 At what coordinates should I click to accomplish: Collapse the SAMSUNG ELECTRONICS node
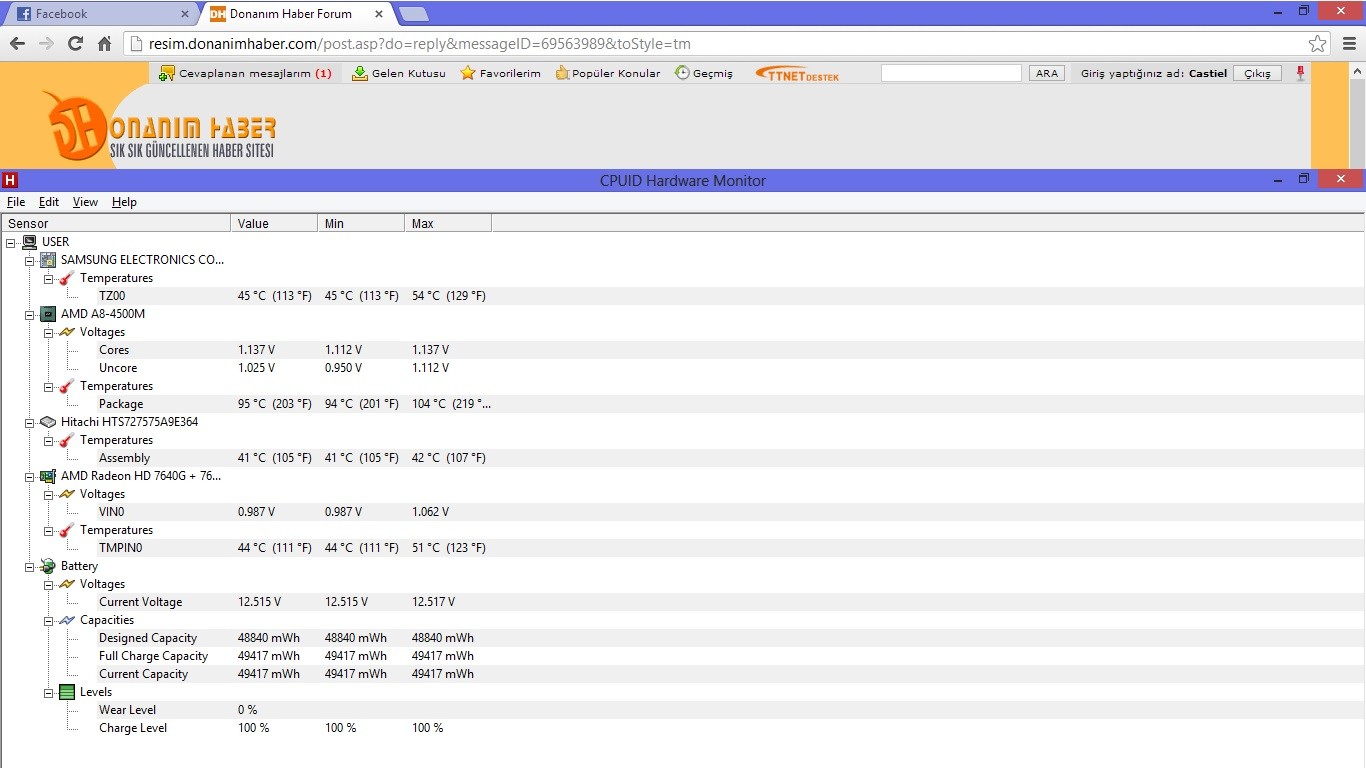point(30,260)
